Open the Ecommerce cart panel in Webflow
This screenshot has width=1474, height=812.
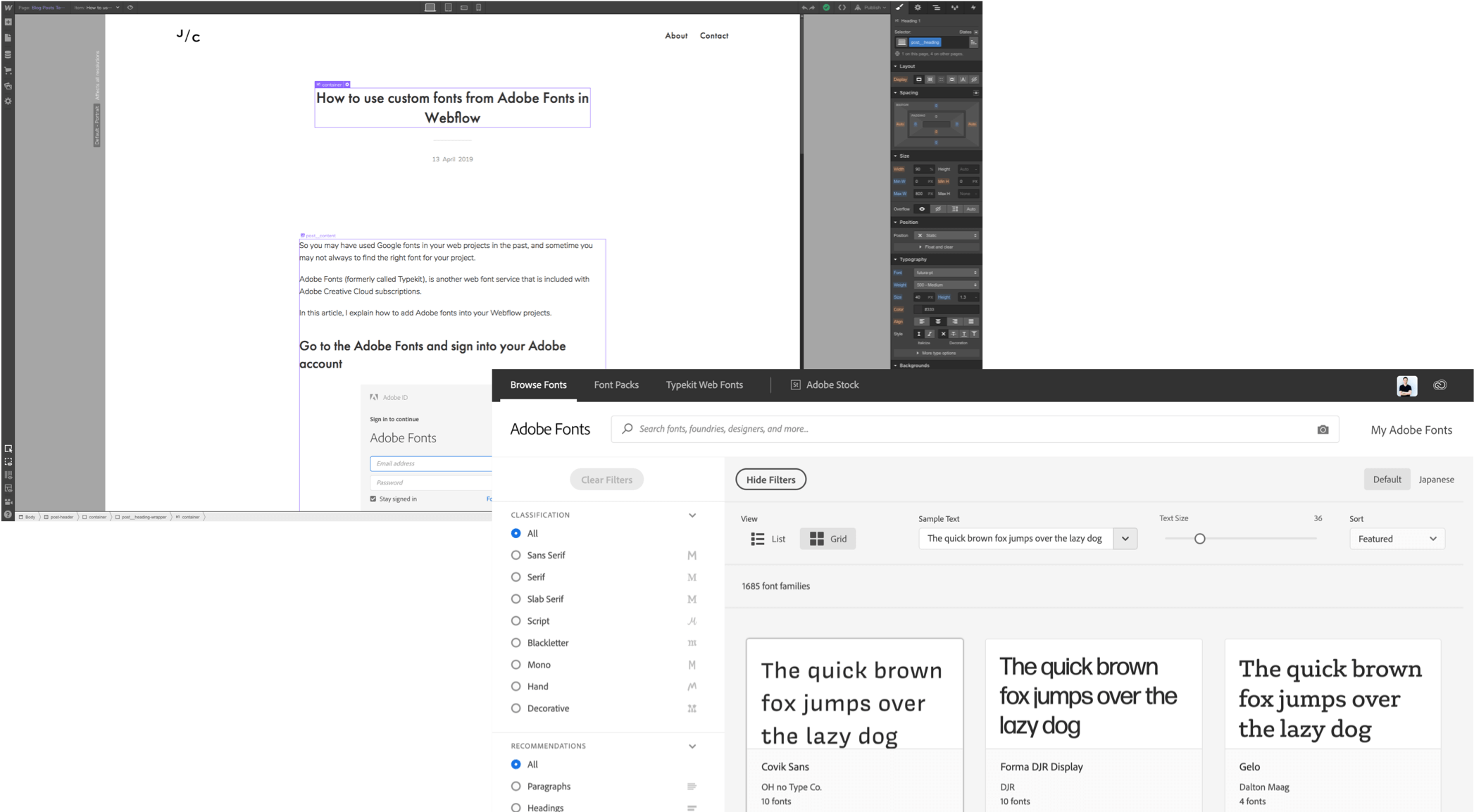coord(8,70)
